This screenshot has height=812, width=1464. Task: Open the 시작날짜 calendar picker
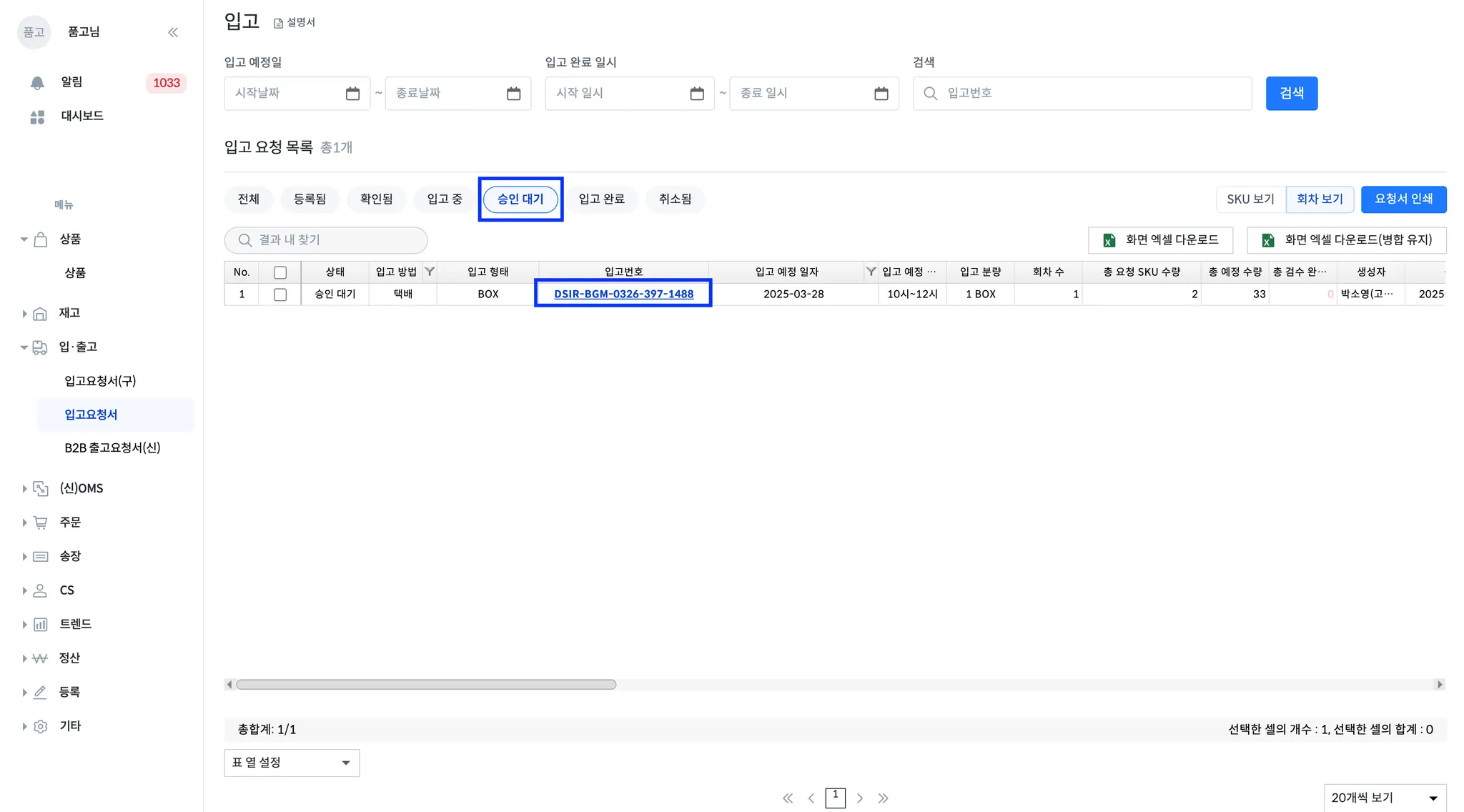click(352, 94)
